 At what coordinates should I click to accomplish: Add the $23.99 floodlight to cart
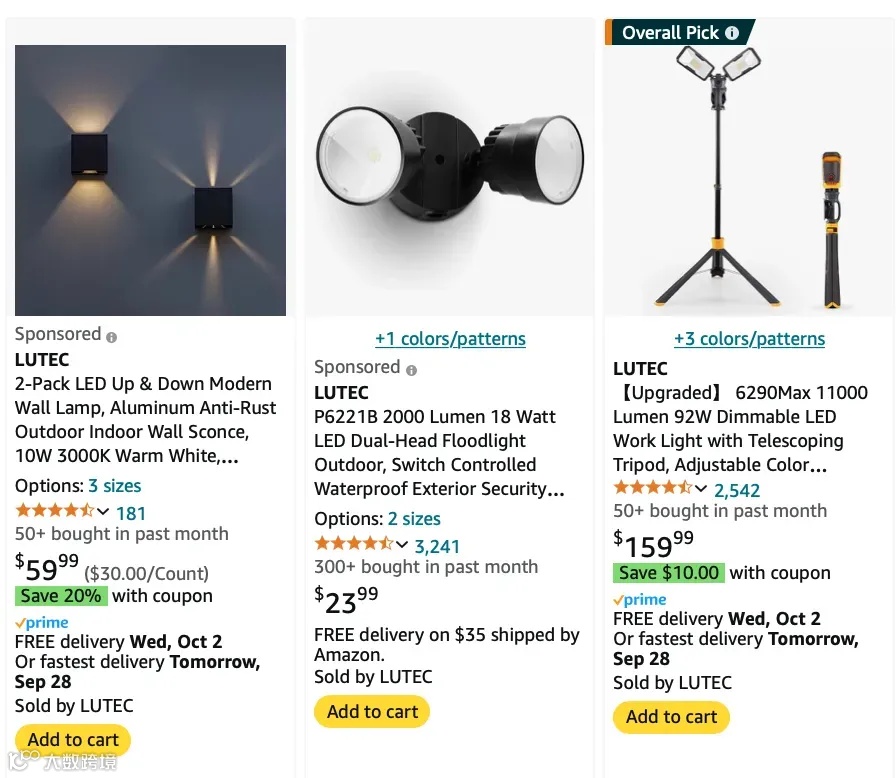pyautogui.click(x=372, y=712)
